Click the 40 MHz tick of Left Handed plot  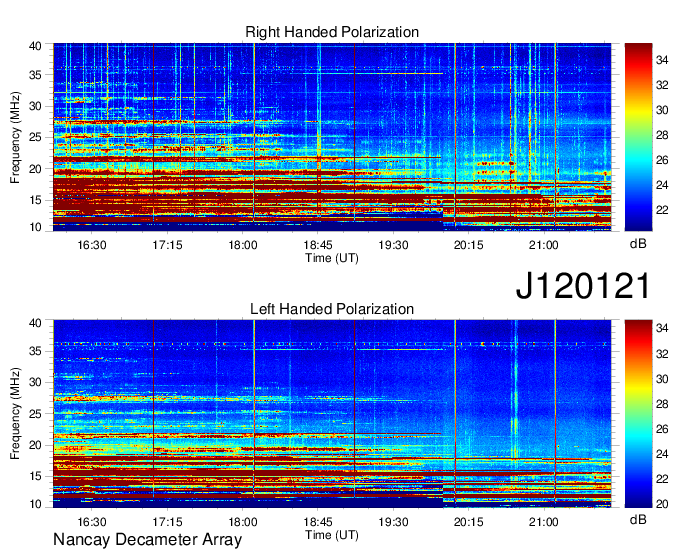click(35, 323)
